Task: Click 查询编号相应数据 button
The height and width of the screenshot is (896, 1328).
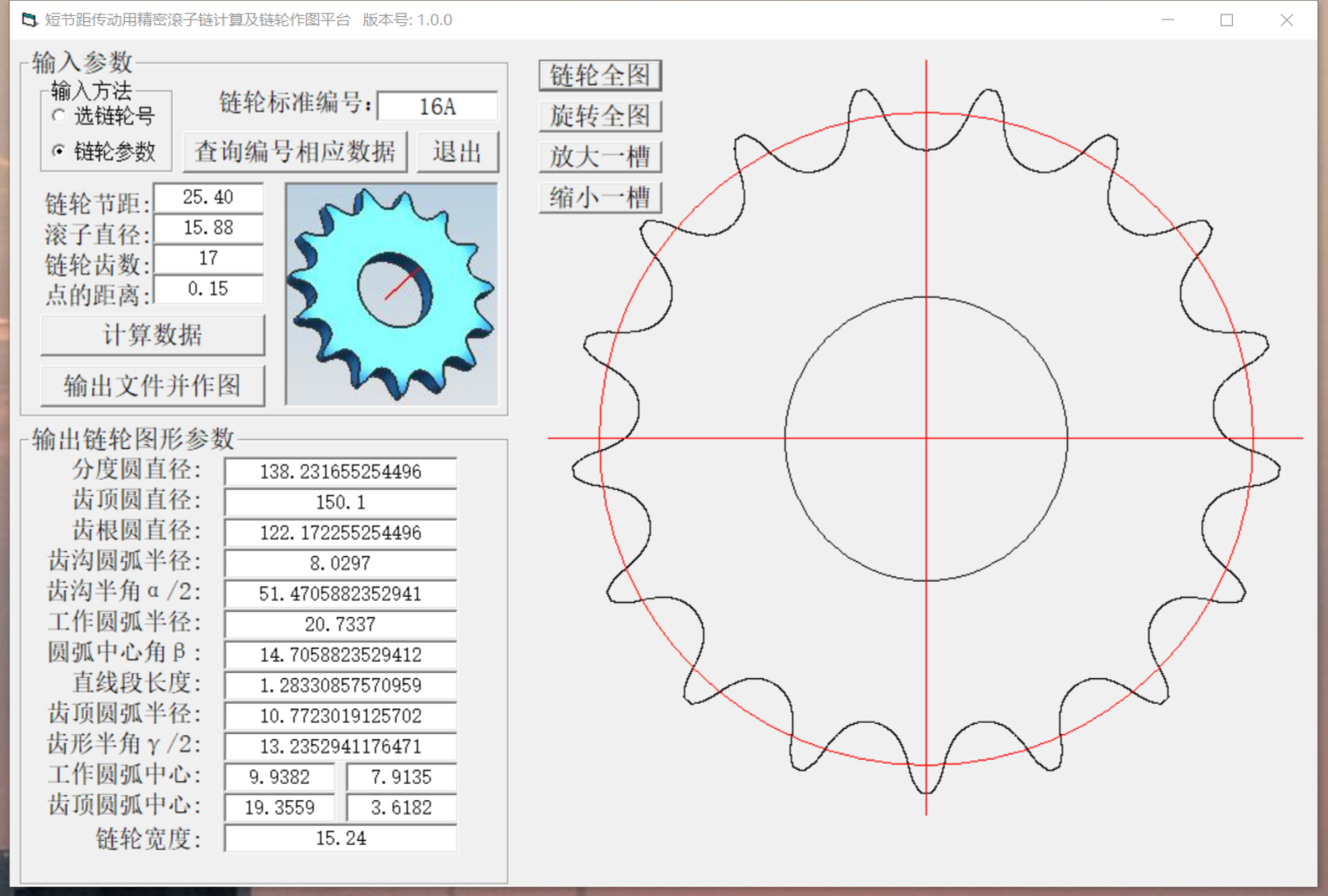Action: (x=295, y=152)
